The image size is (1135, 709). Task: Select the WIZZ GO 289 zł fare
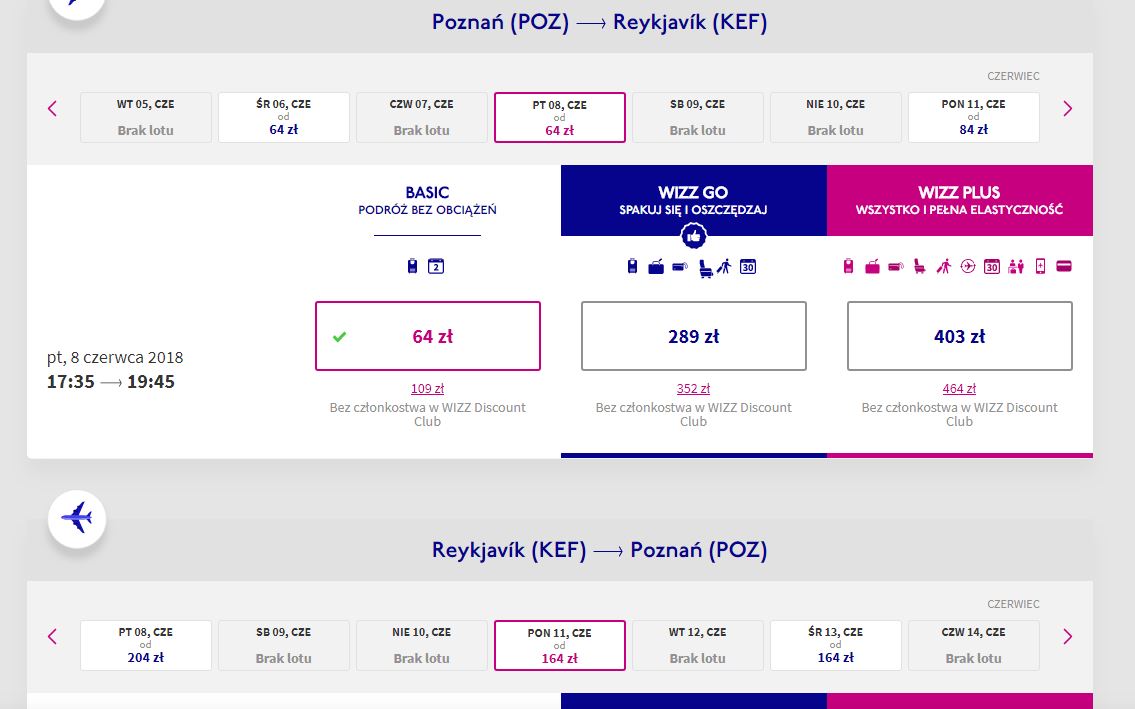pos(693,336)
